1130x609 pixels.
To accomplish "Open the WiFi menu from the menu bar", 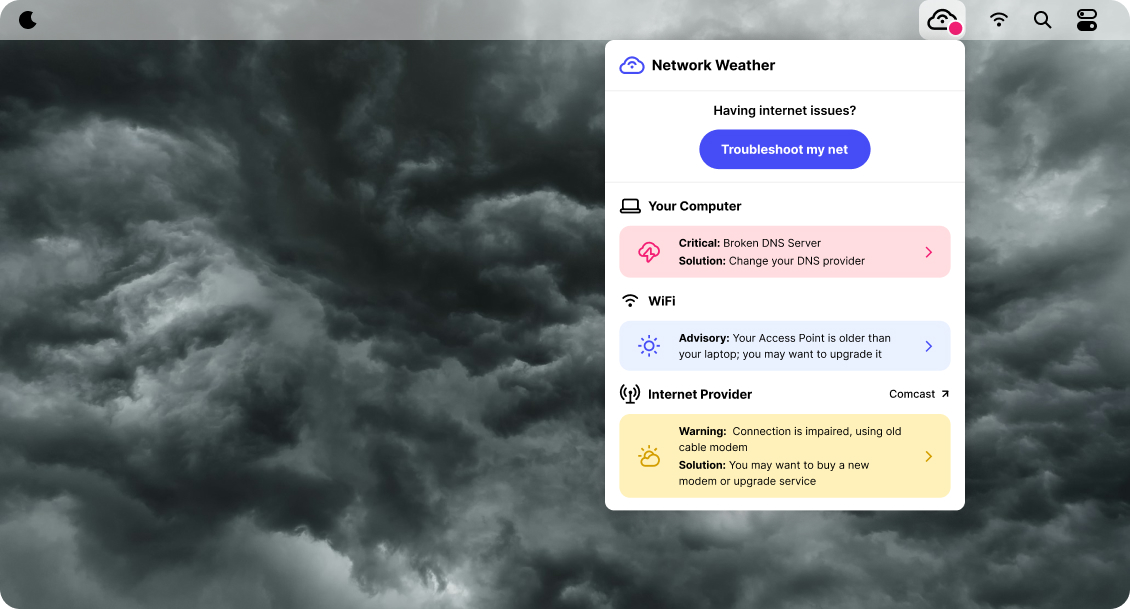I will pyautogui.click(x=998, y=19).
